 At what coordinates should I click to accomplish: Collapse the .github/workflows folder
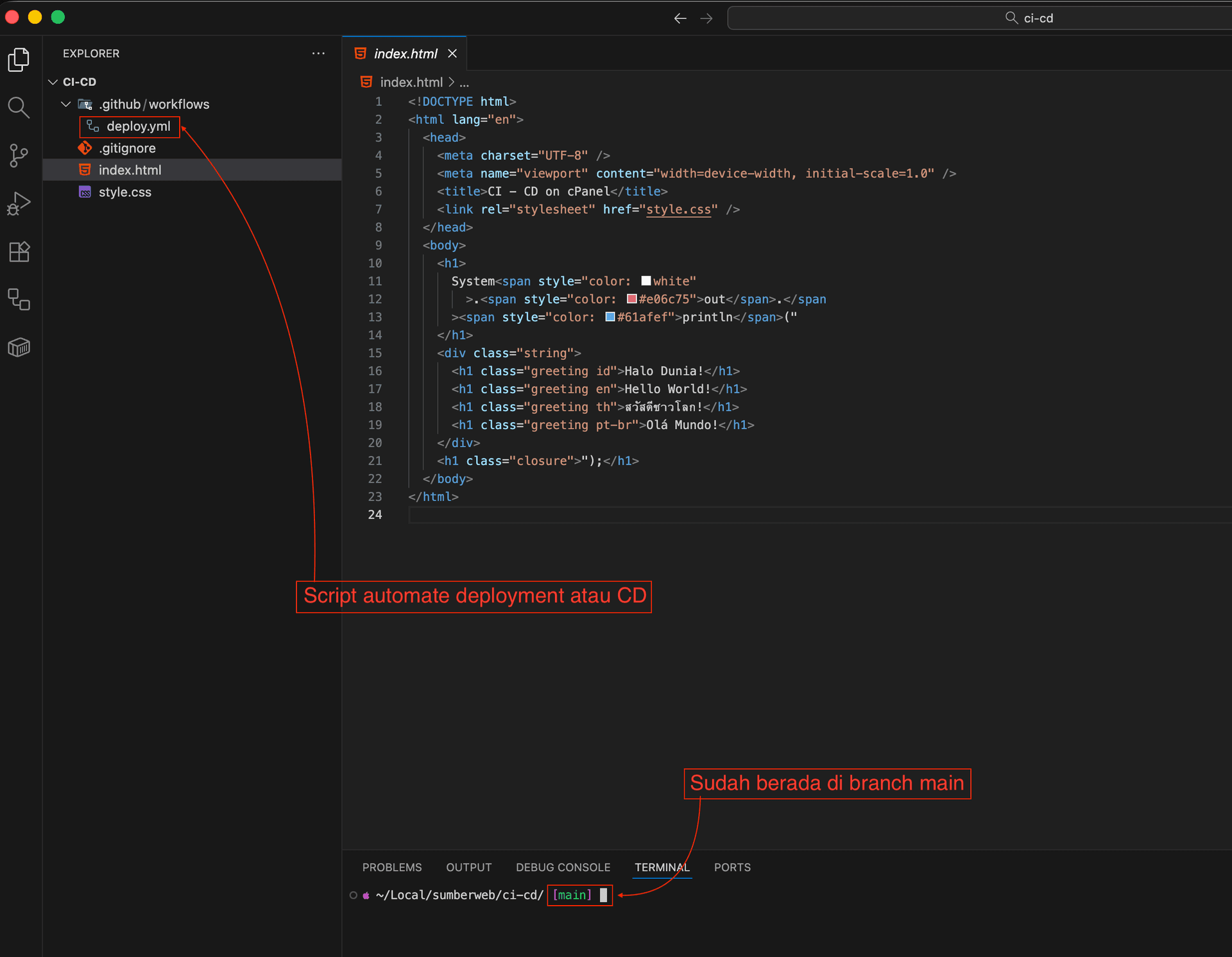tap(65, 103)
